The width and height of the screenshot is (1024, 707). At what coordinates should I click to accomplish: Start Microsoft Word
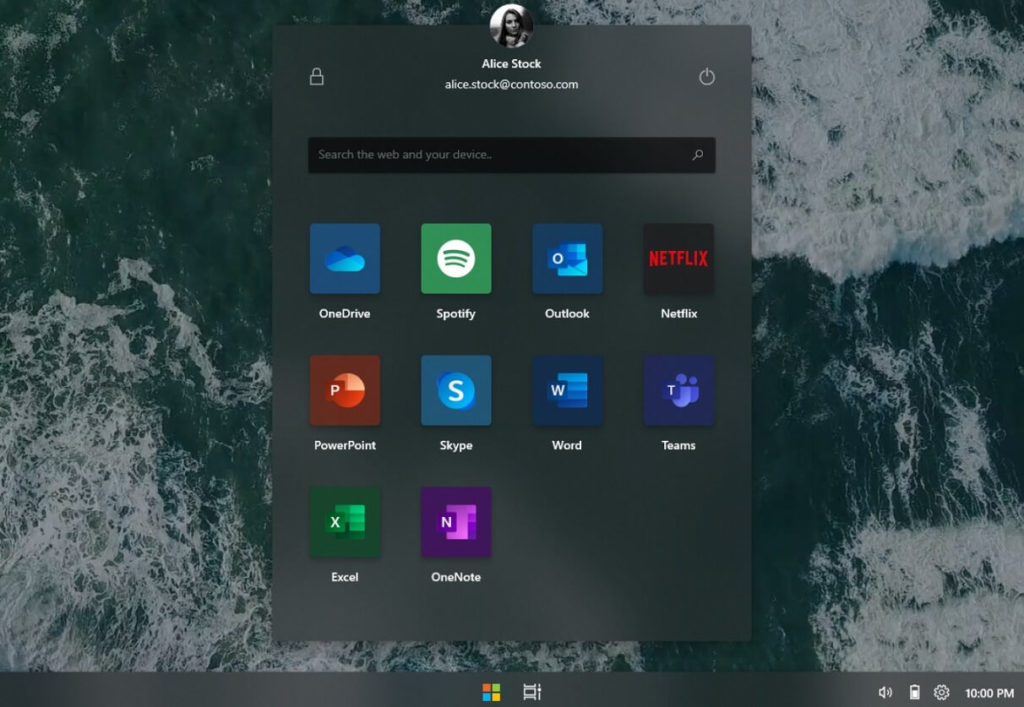click(x=566, y=390)
